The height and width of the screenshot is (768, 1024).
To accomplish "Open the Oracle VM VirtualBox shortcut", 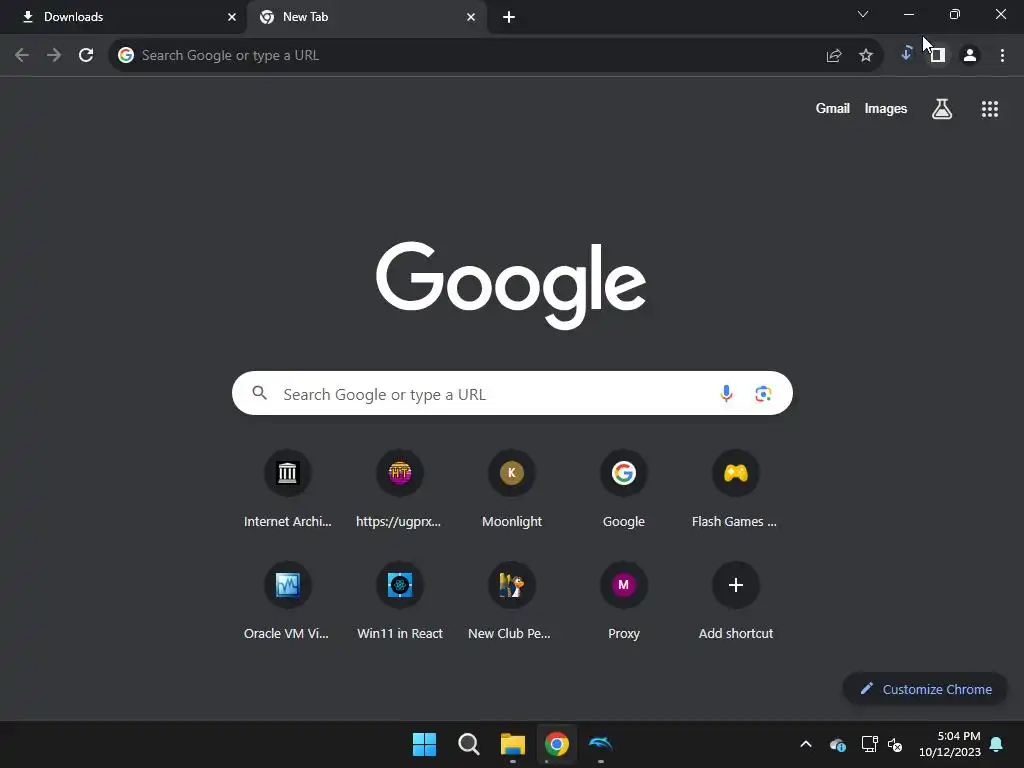I will click(x=287, y=601).
